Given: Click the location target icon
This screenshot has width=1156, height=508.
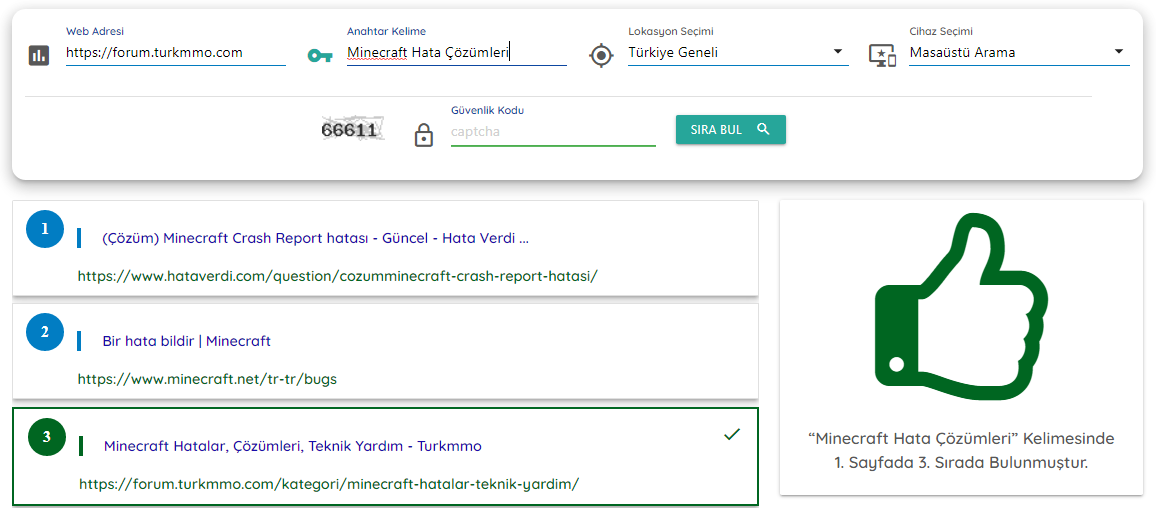Looking at the screenshot, I should [602, 55].
